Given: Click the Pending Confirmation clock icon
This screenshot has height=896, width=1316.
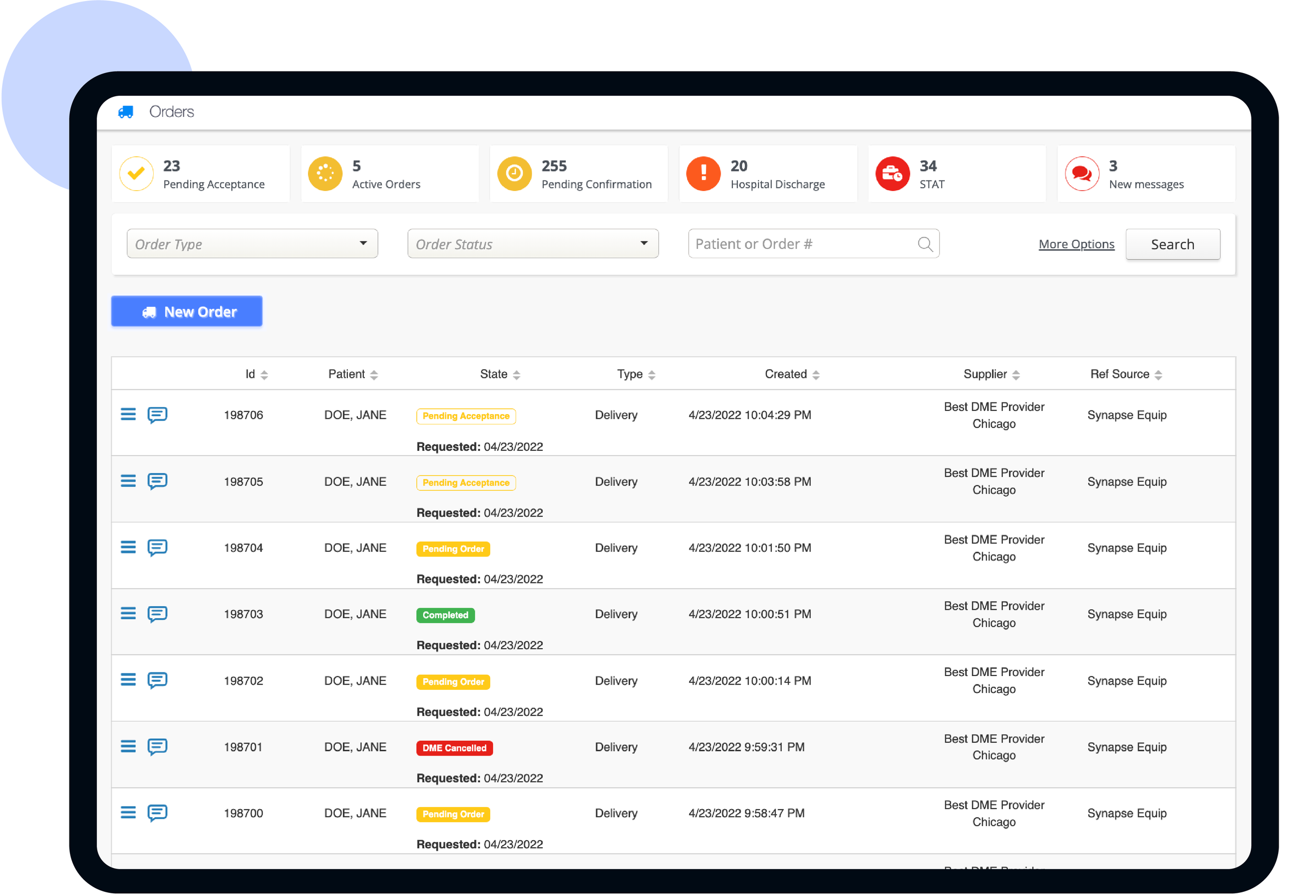Looking at the screenshot, I should click(x=514, y=174).
